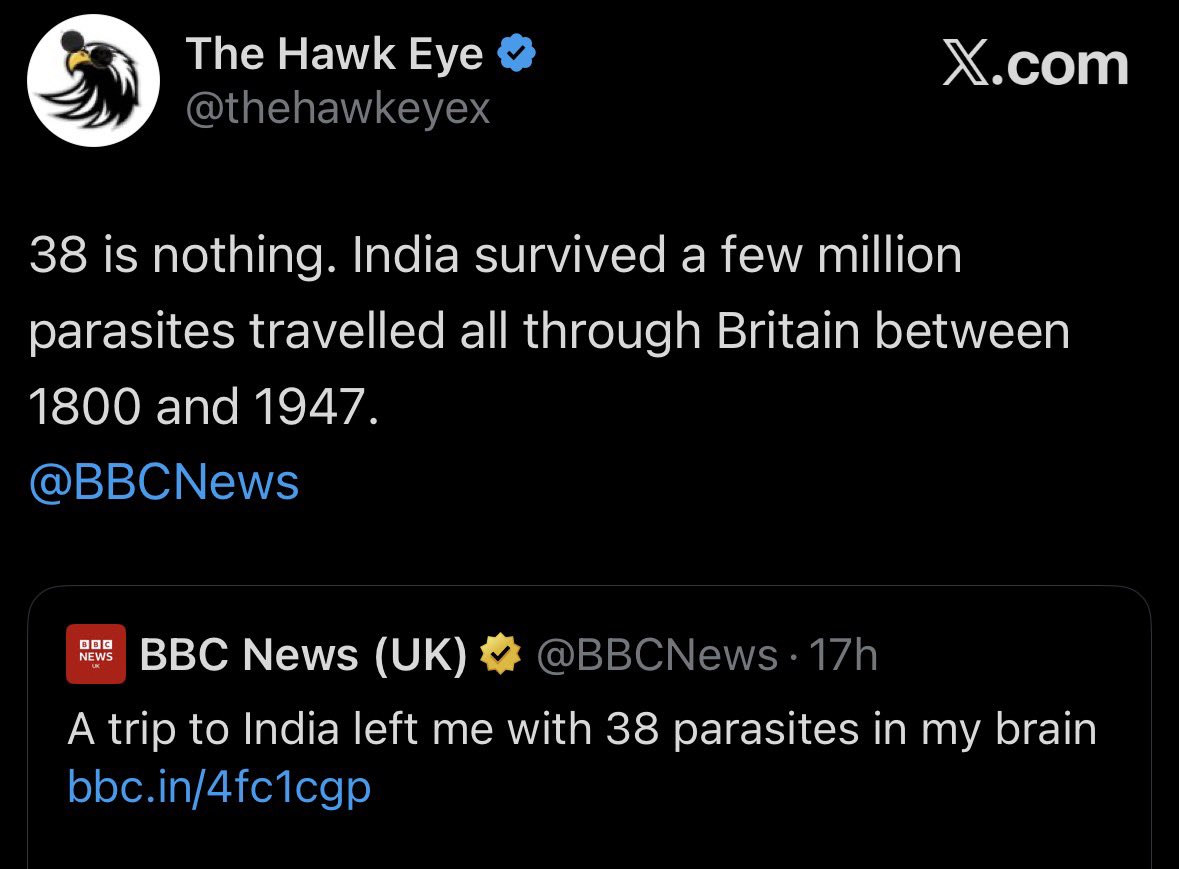
Task: Click the tweet line "parasites travelled all through Britain"
Action: tap(549, 331)
